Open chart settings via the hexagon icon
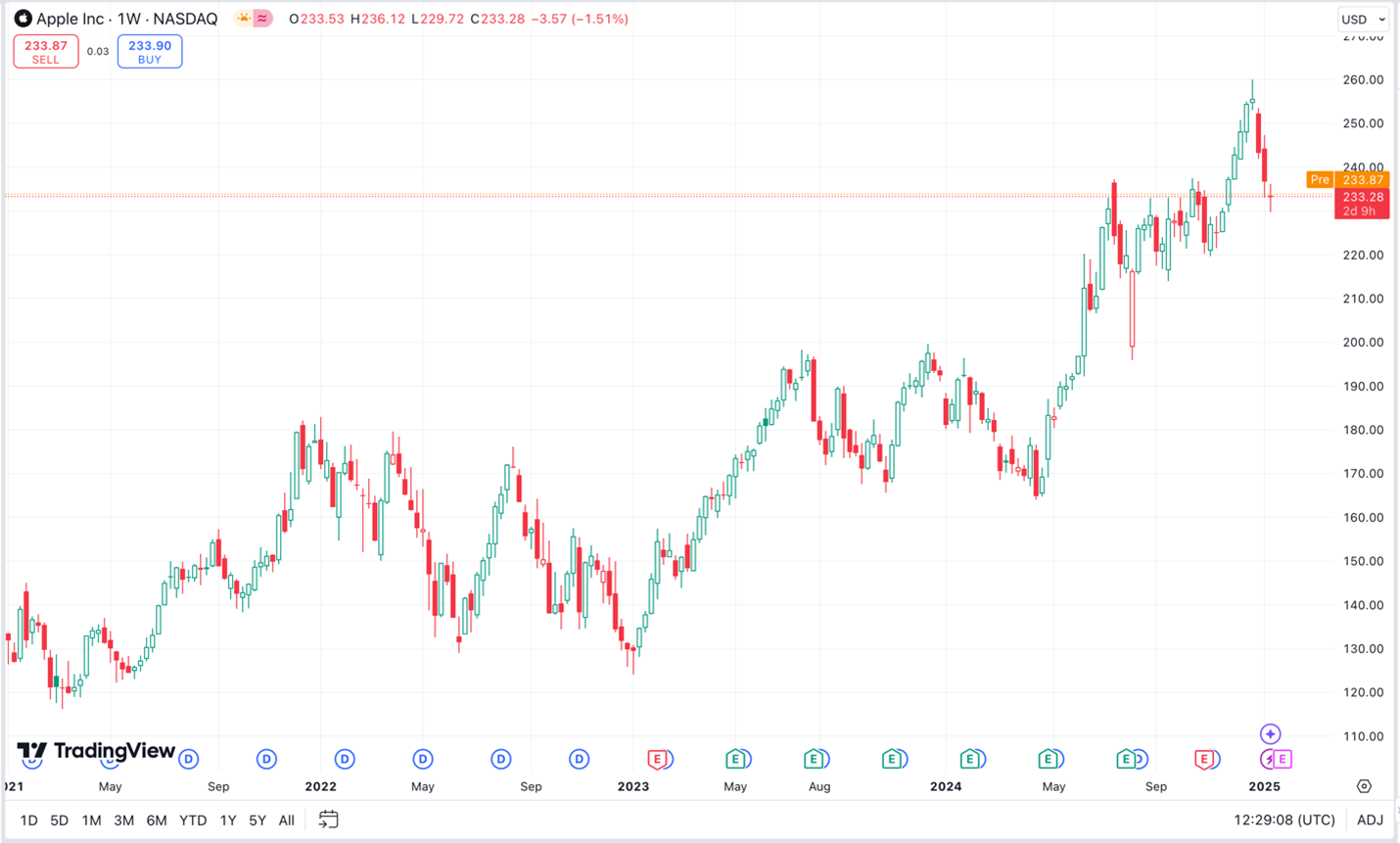The image size is (1400, 843). pyautogui.click(x=1365, y=786)
